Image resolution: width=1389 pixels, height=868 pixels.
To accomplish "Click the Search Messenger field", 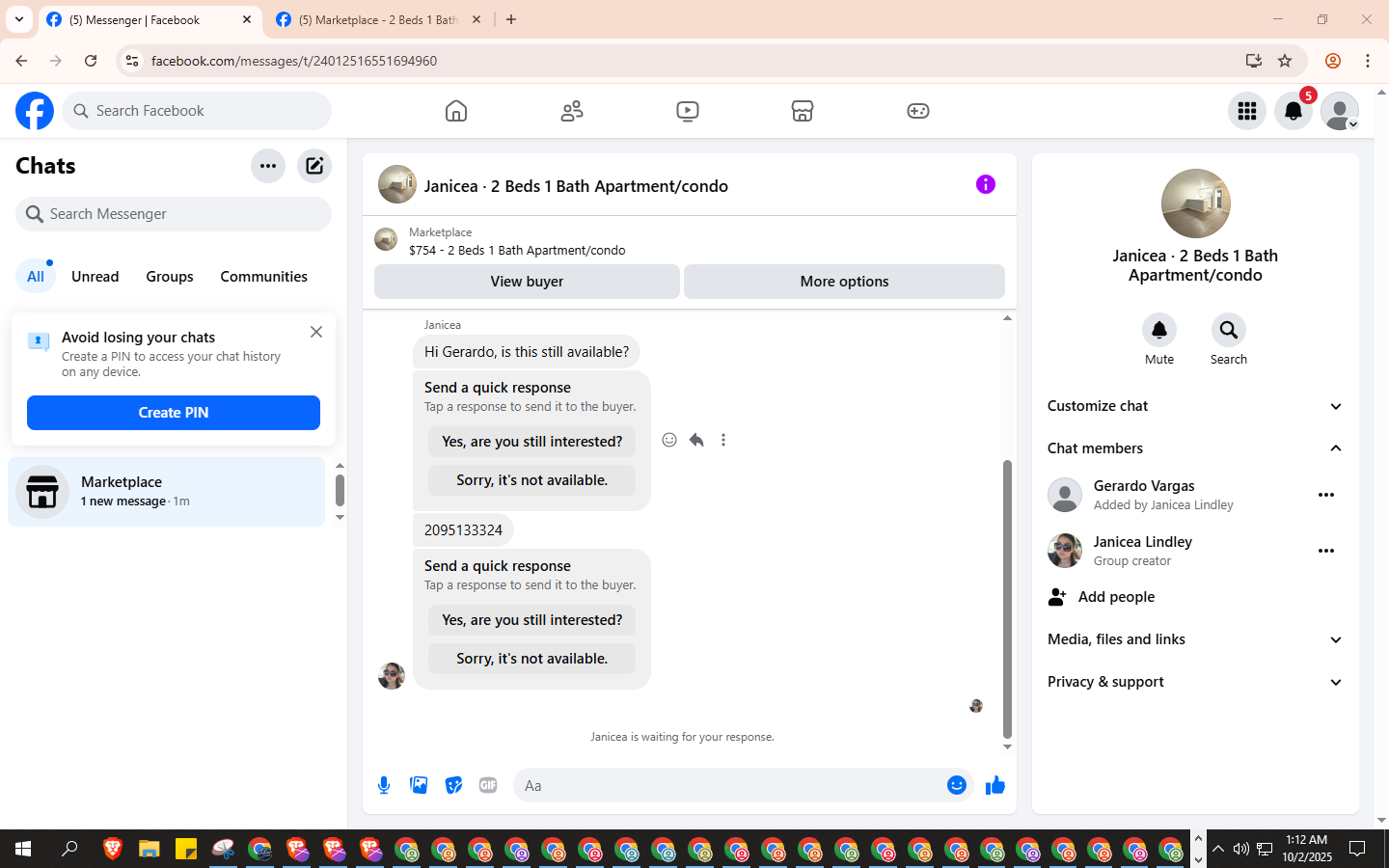I will 174,214.
